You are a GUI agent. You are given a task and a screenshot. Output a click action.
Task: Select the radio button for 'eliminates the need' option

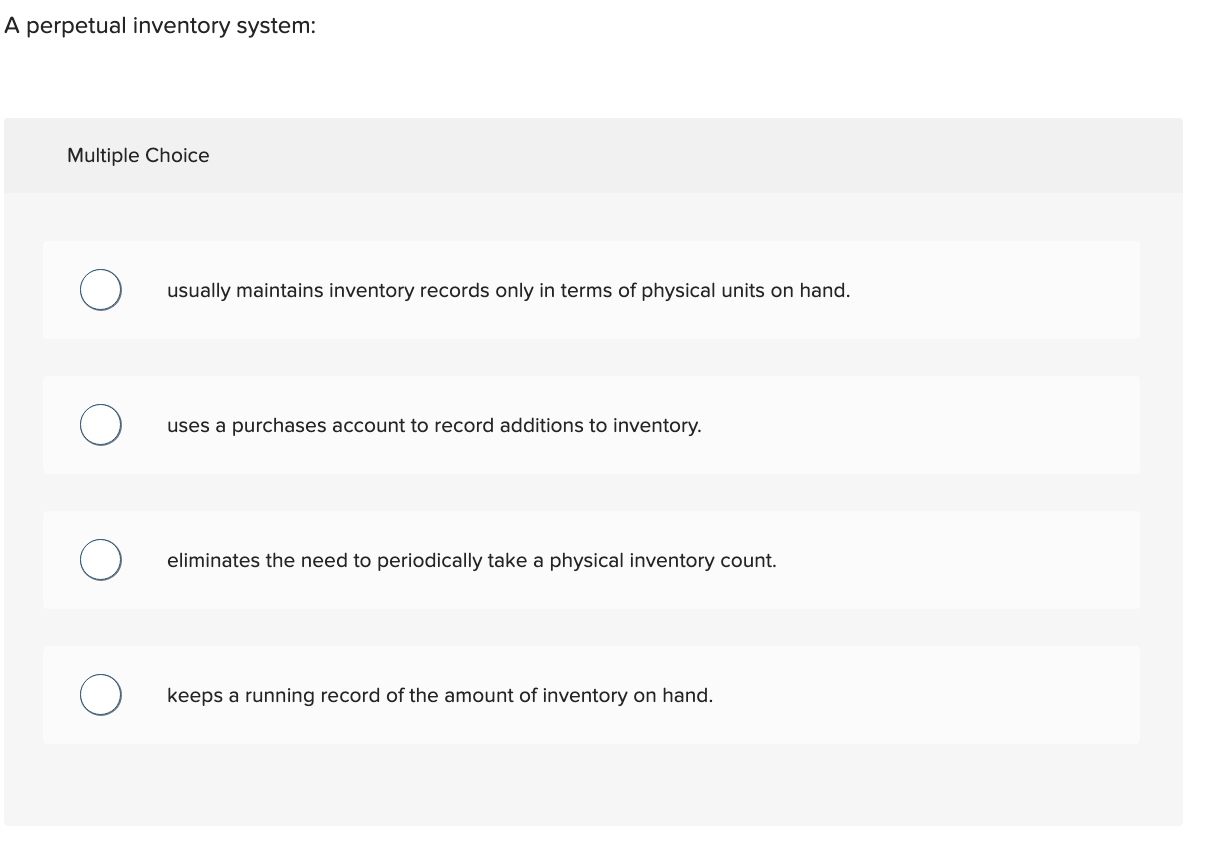point(100,559)
